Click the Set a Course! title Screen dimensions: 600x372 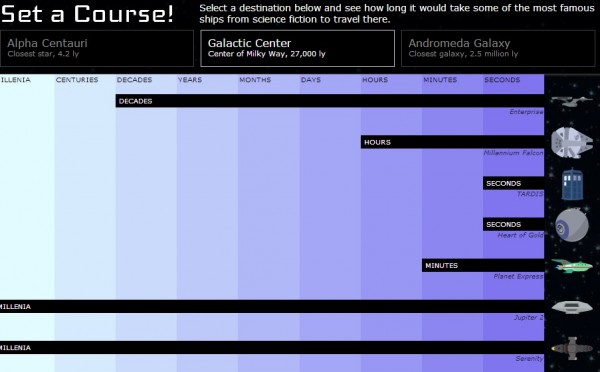[x=87, y=14]
